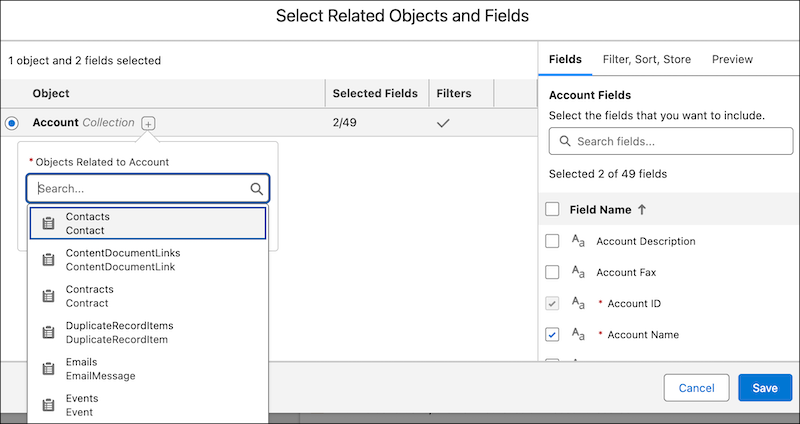800x424 pixels.
Task: Click the text-type icon beside Account Description
Action: [578, 241]
